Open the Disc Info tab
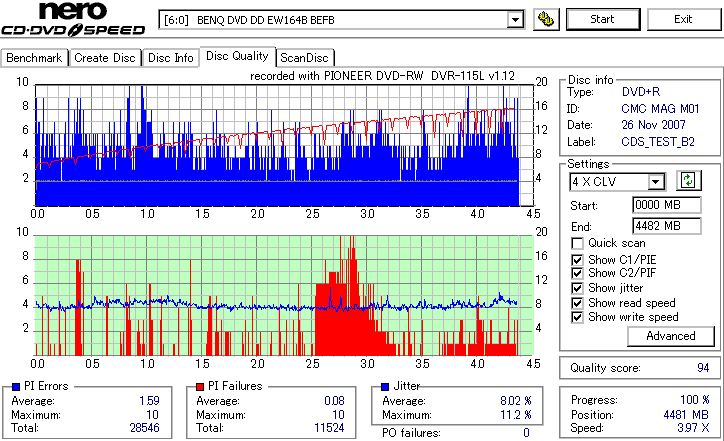This screenshot has height=441, width=724. [170, 58]
